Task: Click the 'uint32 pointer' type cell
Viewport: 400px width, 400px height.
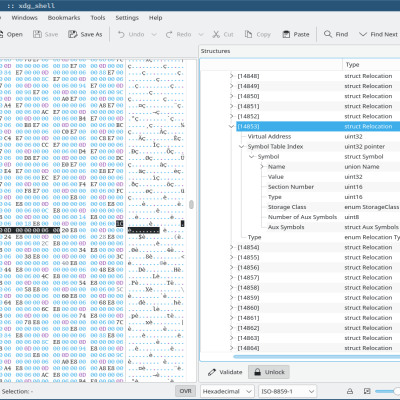Action: click(365, 147)
